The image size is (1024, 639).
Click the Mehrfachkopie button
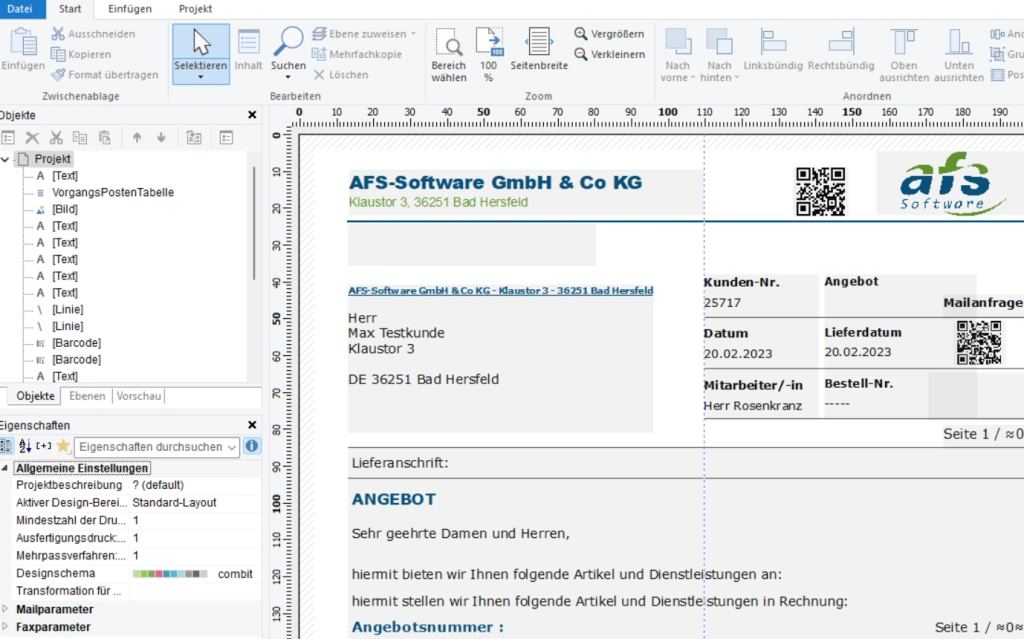click(357, 54)
